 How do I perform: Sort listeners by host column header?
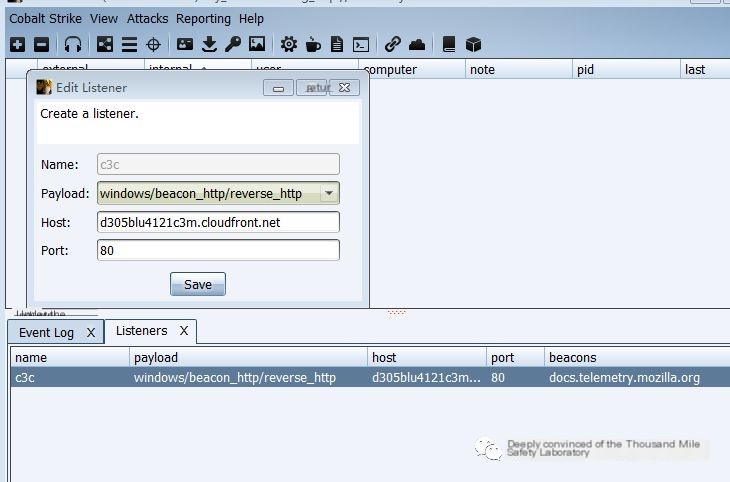(x=427, y=357)
